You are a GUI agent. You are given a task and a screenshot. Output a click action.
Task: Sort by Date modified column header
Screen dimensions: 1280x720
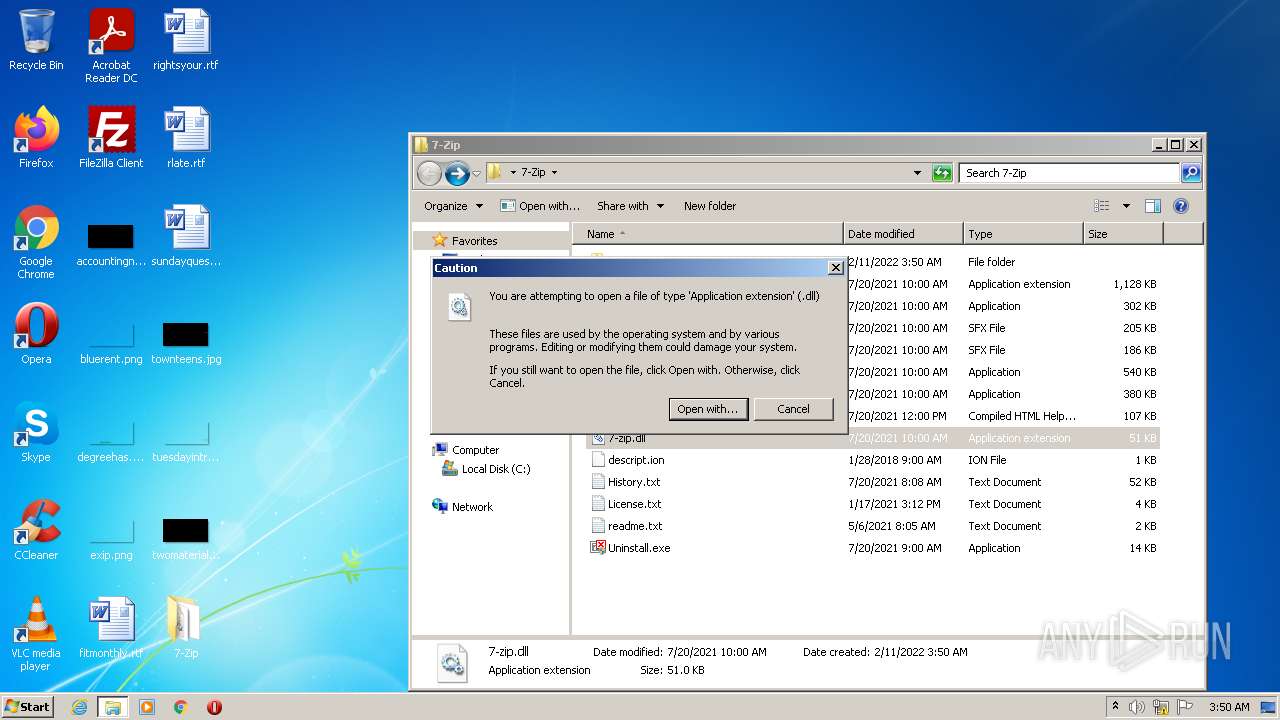(903, 234)
